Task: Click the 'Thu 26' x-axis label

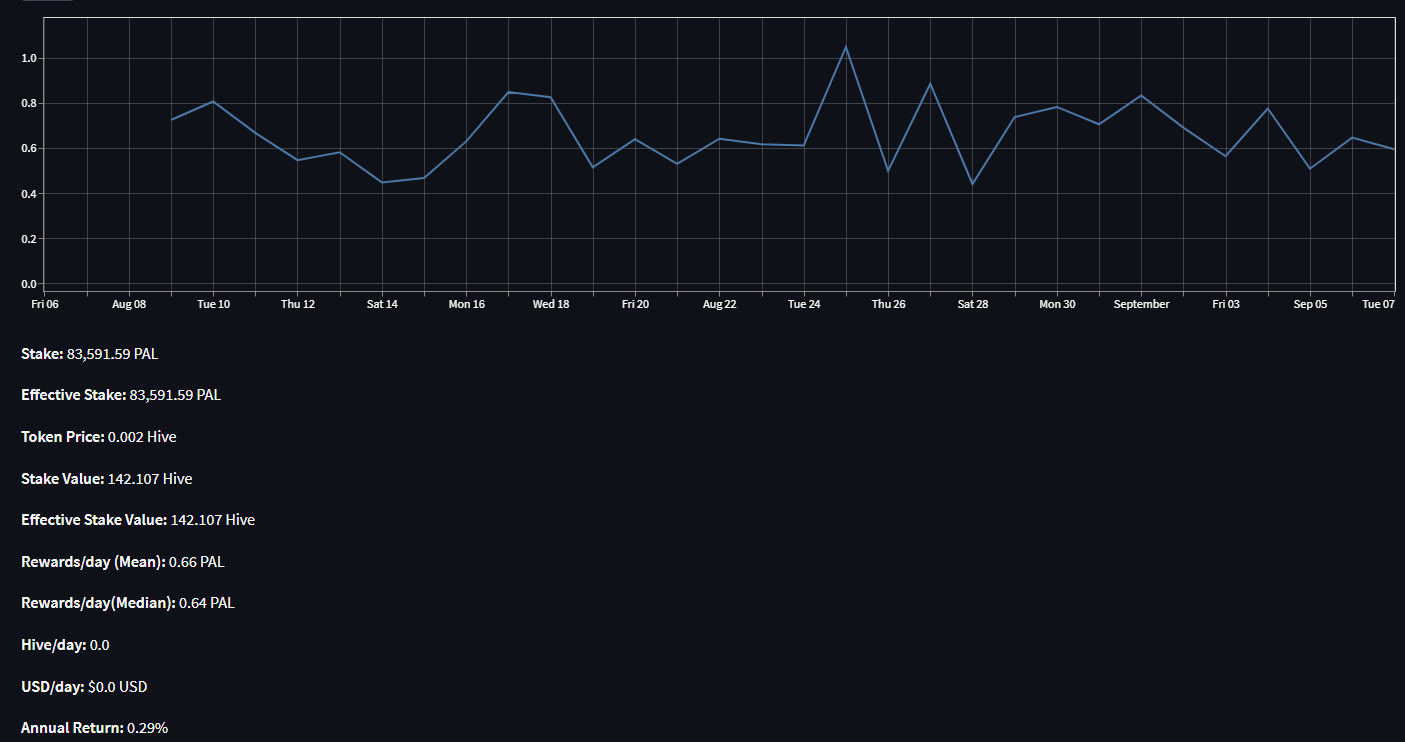Action: 888,304
